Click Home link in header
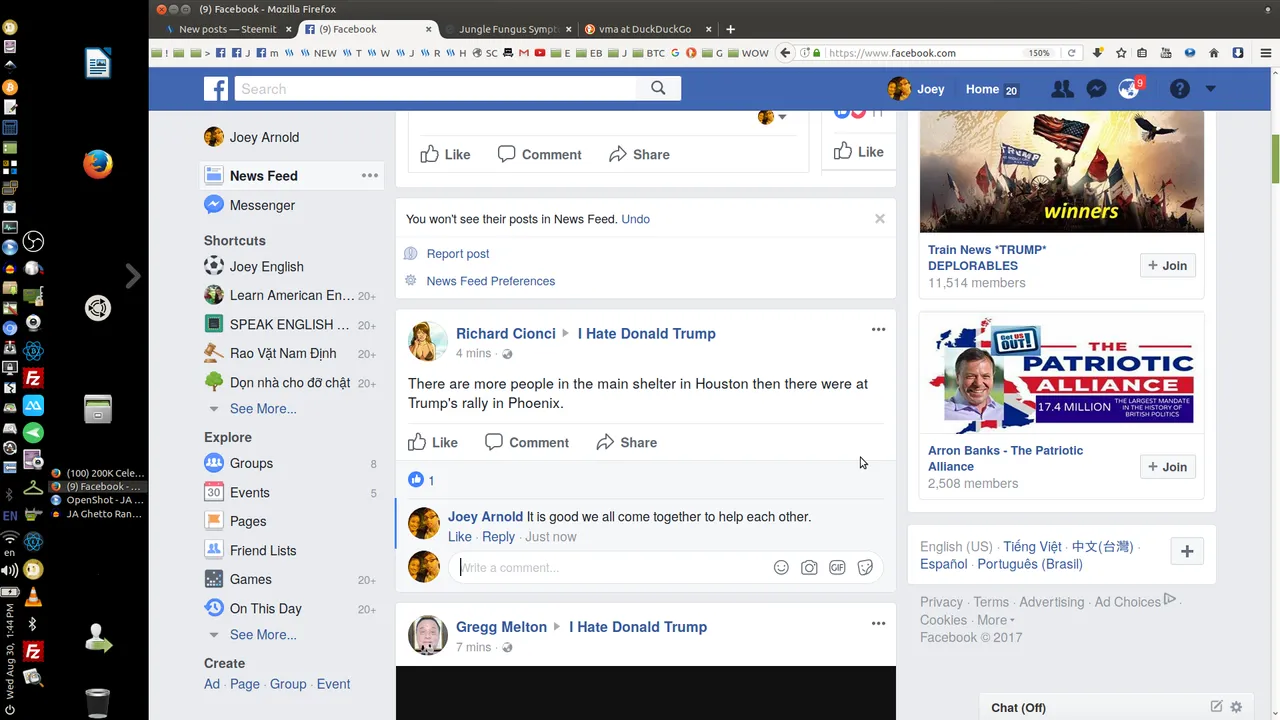 click(982, 89)
